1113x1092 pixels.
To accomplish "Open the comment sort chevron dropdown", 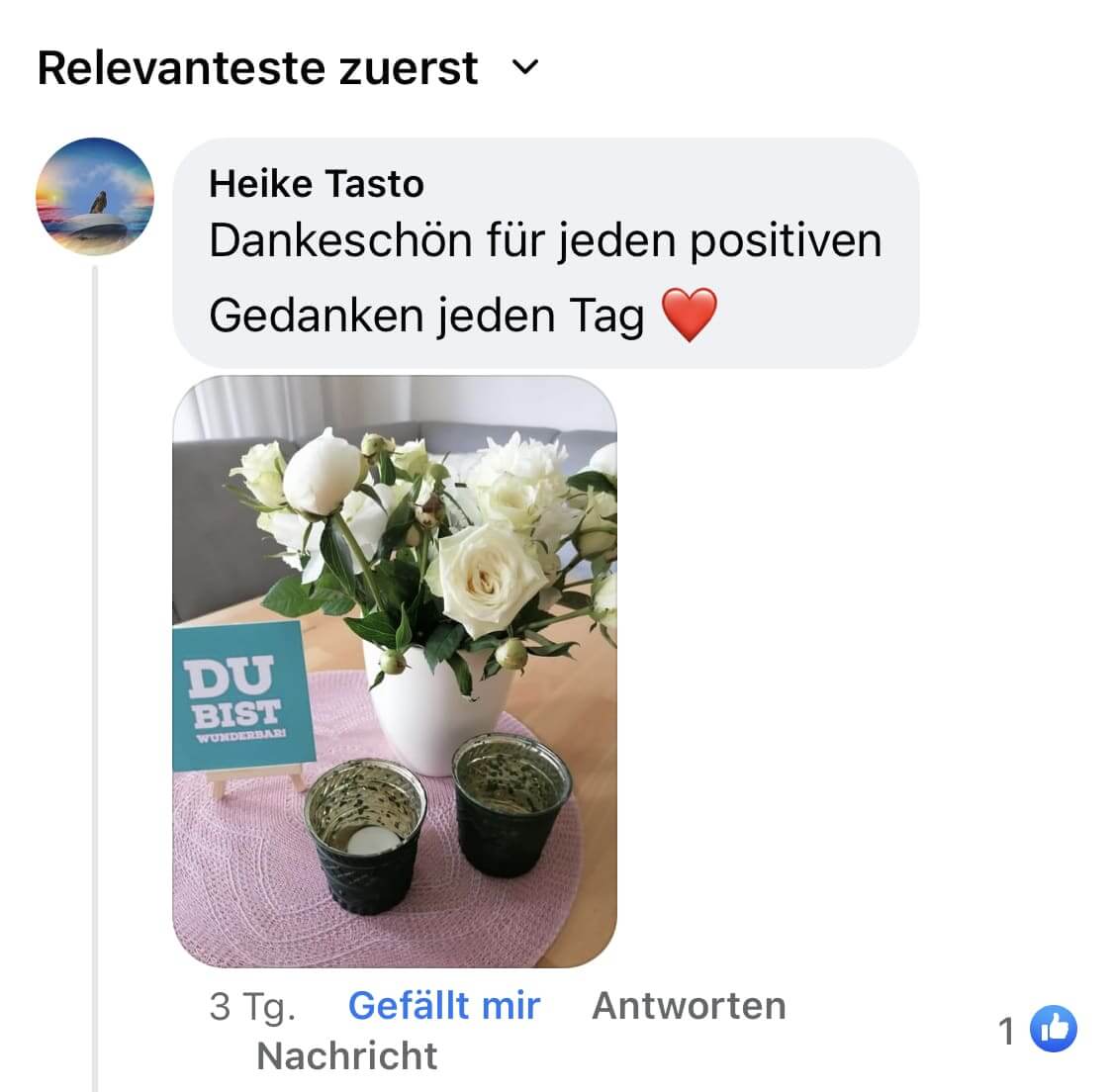I will 525,67.
